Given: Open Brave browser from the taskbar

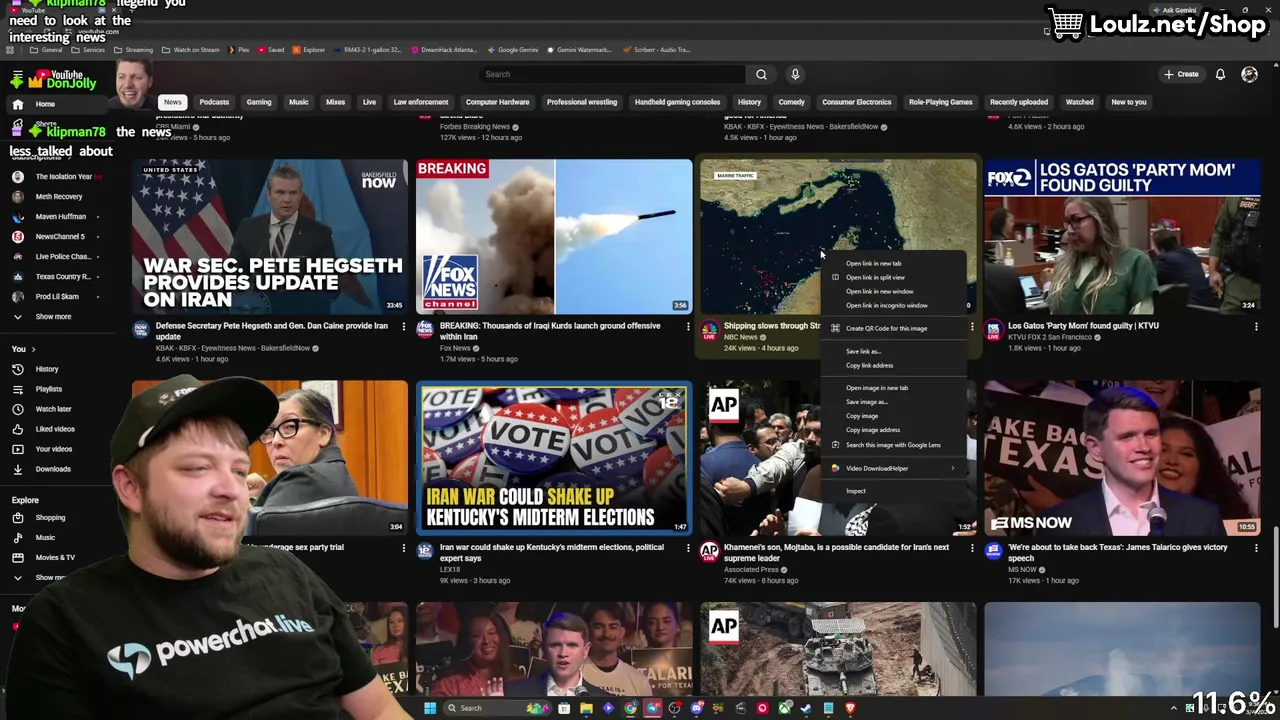Looking at the screenshot, I should (x=850, y=708).
